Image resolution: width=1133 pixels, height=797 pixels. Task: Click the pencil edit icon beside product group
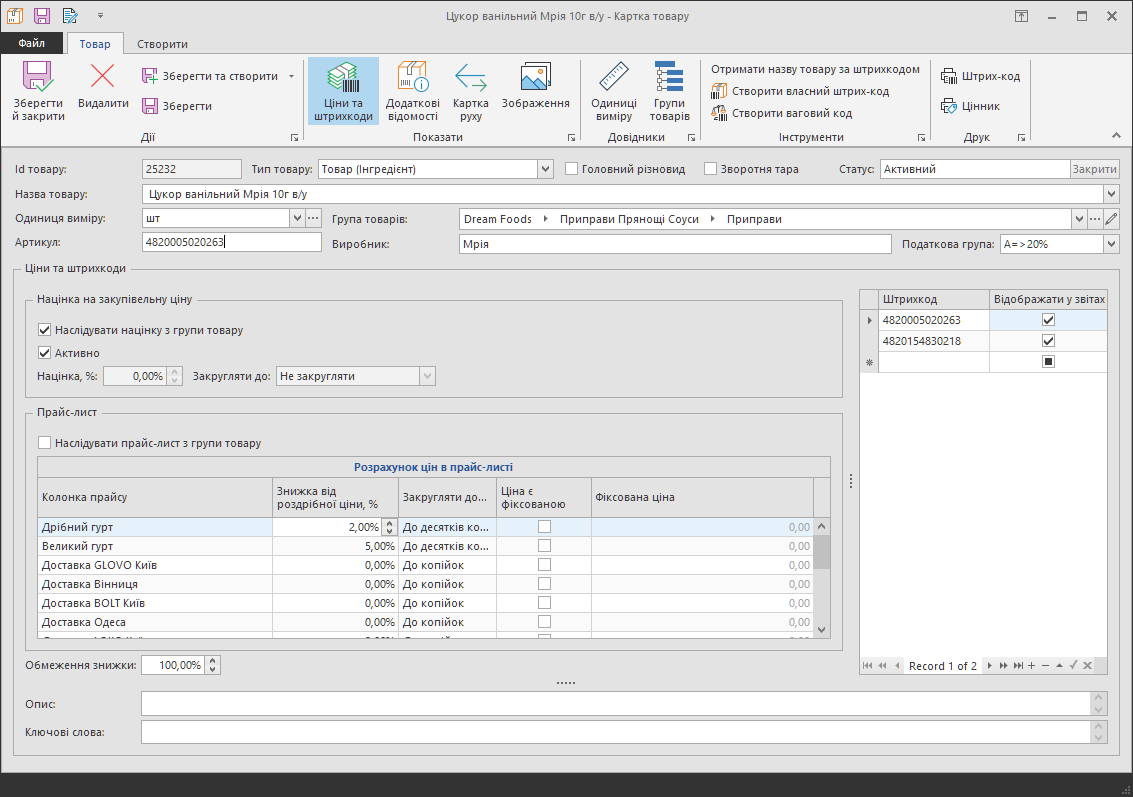click(x=1111, y=219)
